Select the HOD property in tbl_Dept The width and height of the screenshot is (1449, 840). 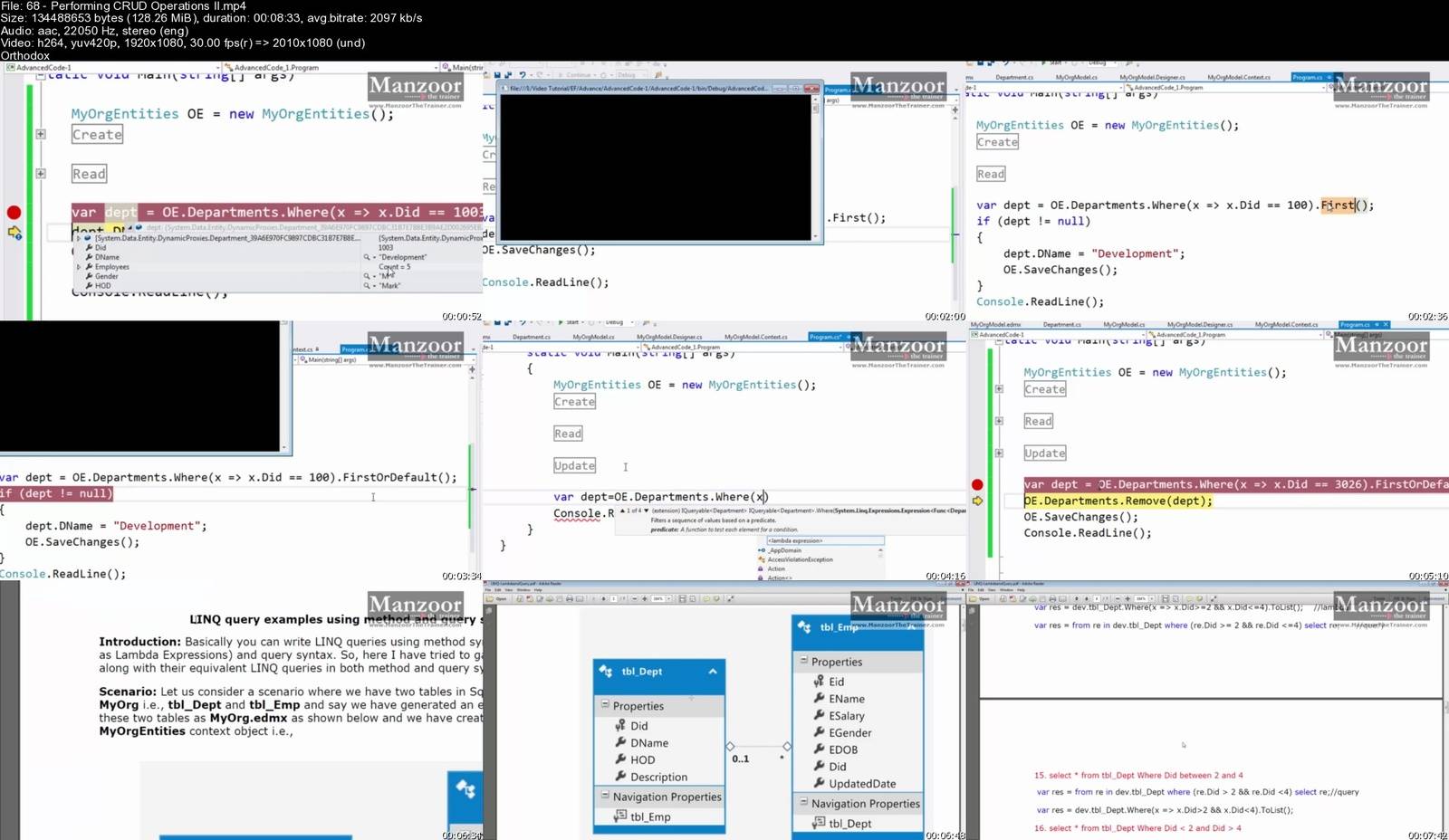(x=642, y=760)
